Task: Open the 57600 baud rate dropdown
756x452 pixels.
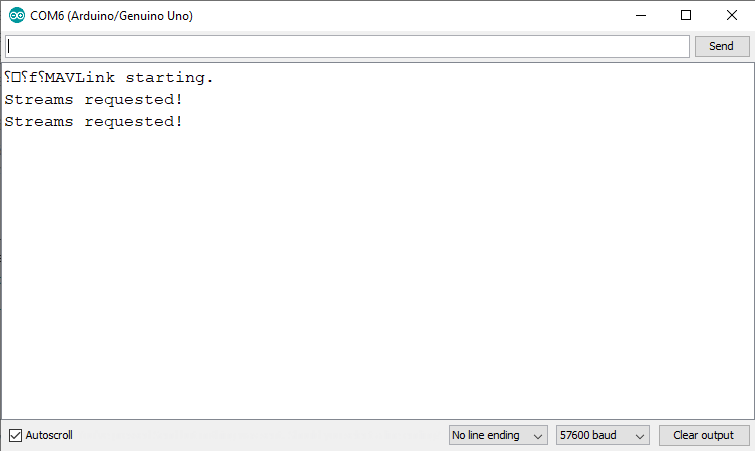Action: click(603, 435)
